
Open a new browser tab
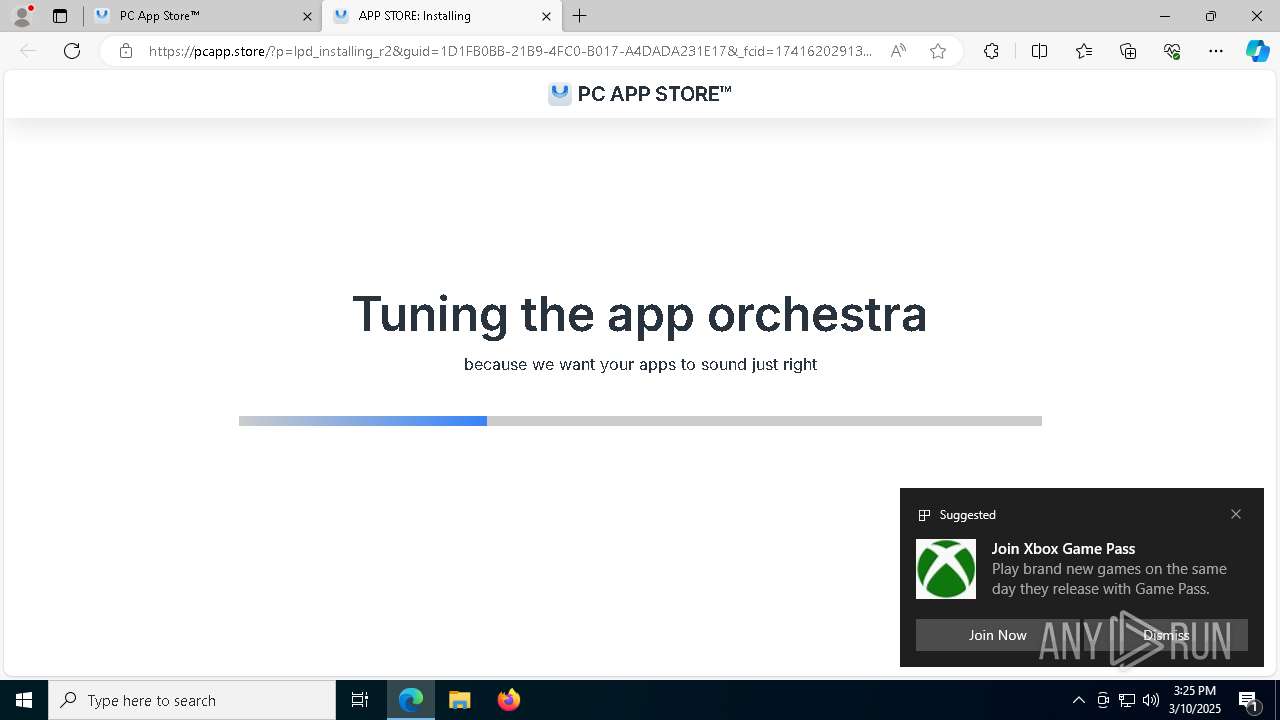[580, 16]
